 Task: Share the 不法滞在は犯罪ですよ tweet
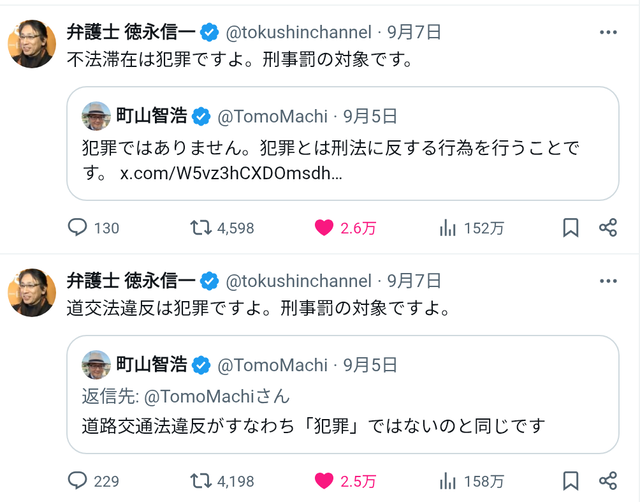point(608,227)
